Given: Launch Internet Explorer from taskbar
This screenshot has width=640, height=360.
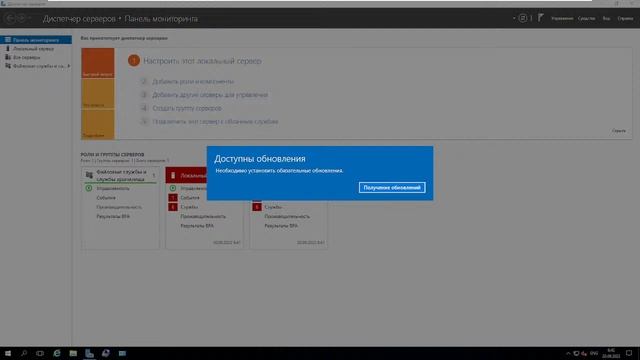Looking at the screenshot, I should coord(57,353).
